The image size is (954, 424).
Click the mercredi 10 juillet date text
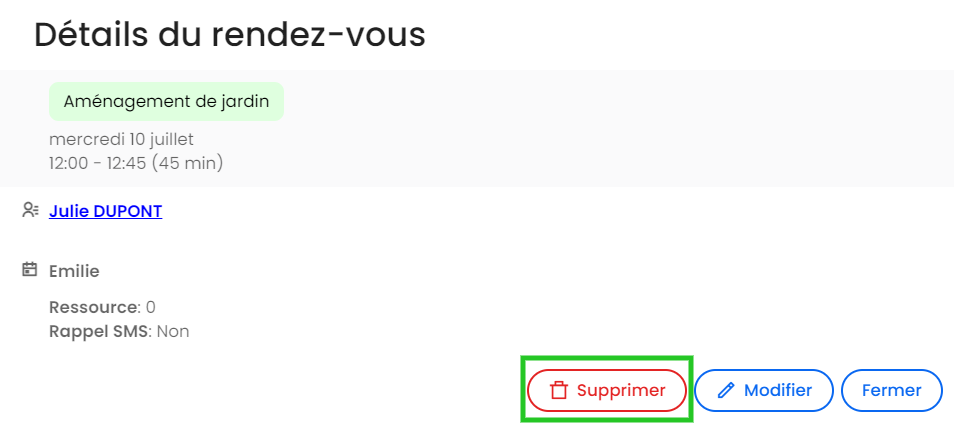coord(121,139)
